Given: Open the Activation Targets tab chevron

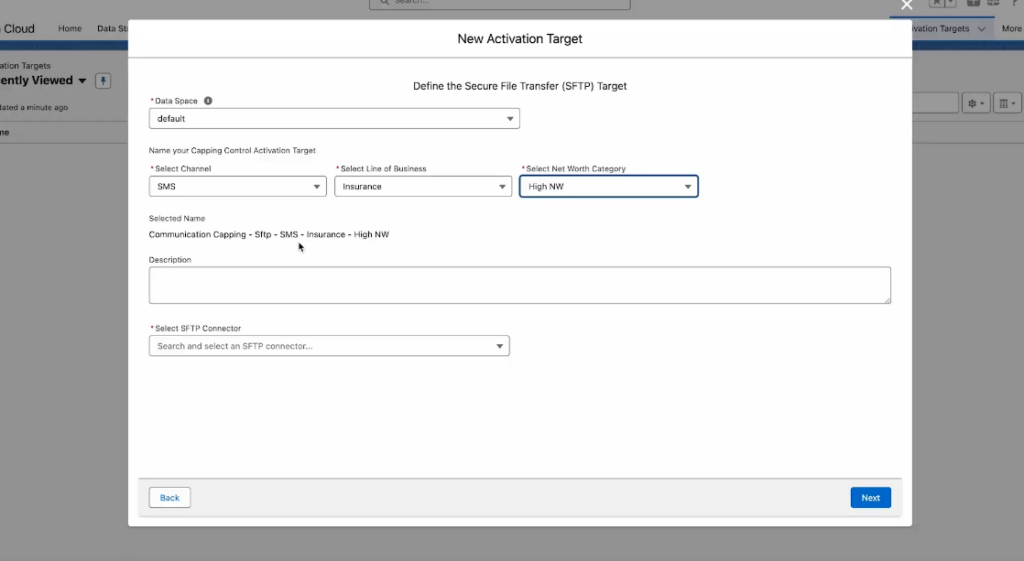Looking at the screenshot, I should click(981, 29).
